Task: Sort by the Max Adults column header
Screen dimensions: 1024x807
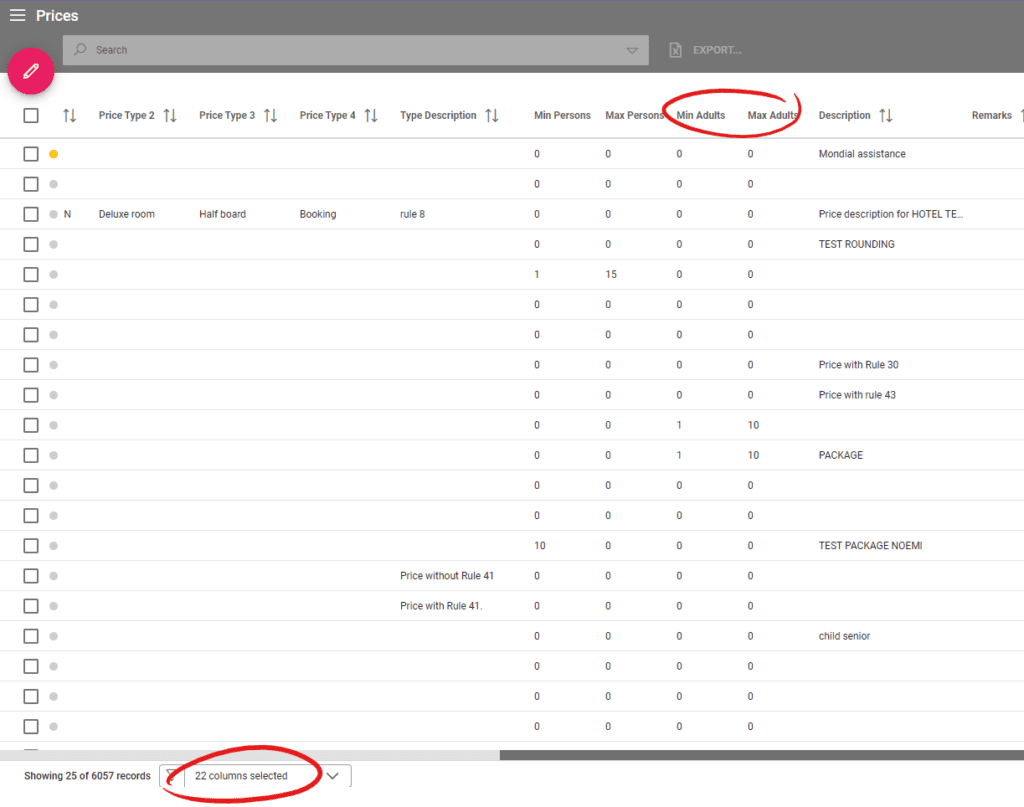Action: (772, 114)
